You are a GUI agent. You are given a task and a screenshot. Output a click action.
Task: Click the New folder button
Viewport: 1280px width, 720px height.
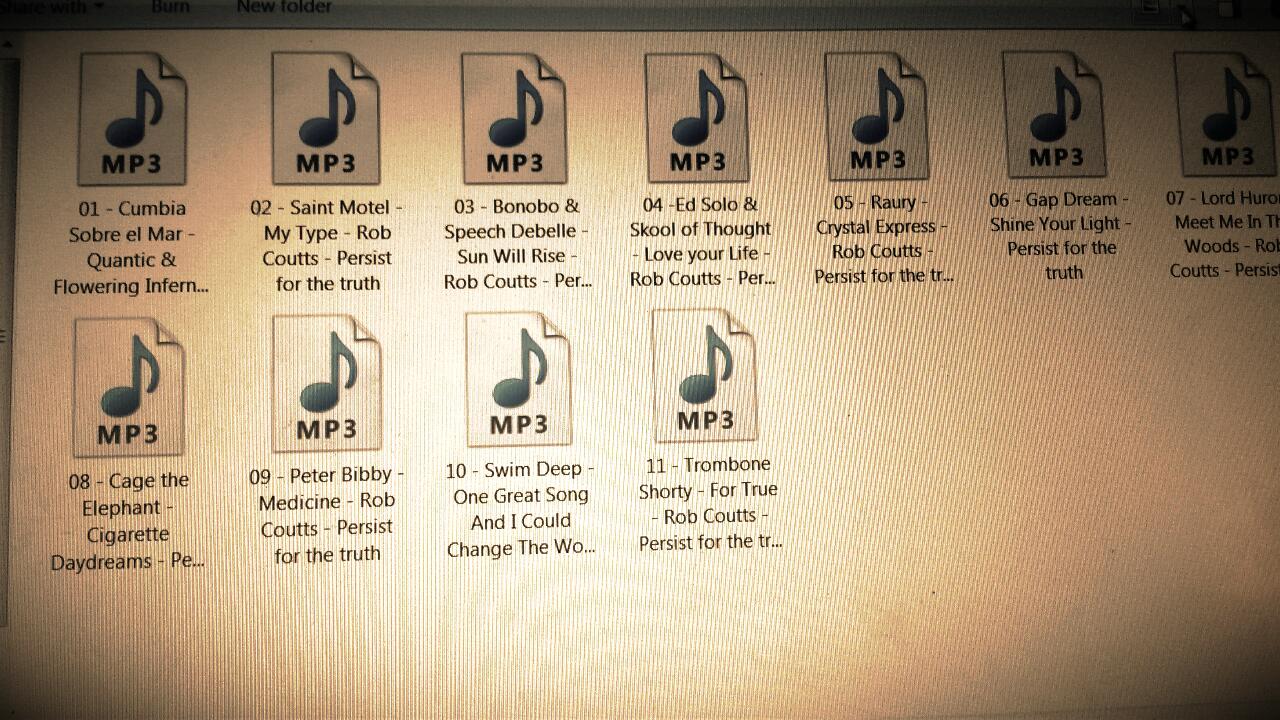(284, 7)
